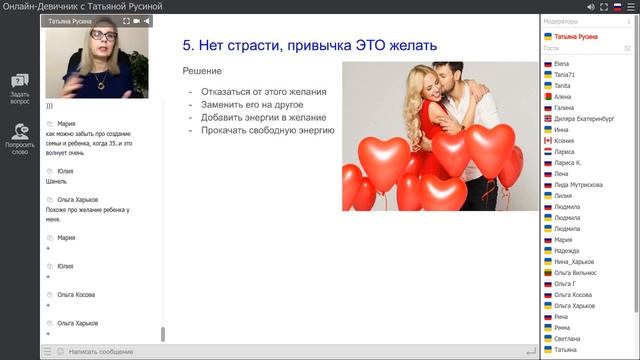Open the emoji picker in message field
Viewport: 640px width, 360px height.
point(60,351)
